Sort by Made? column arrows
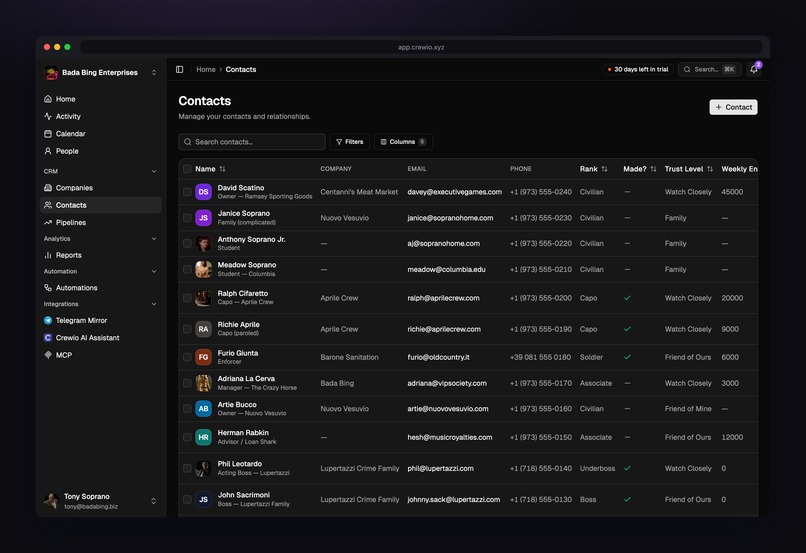 (x=653, y=169)
